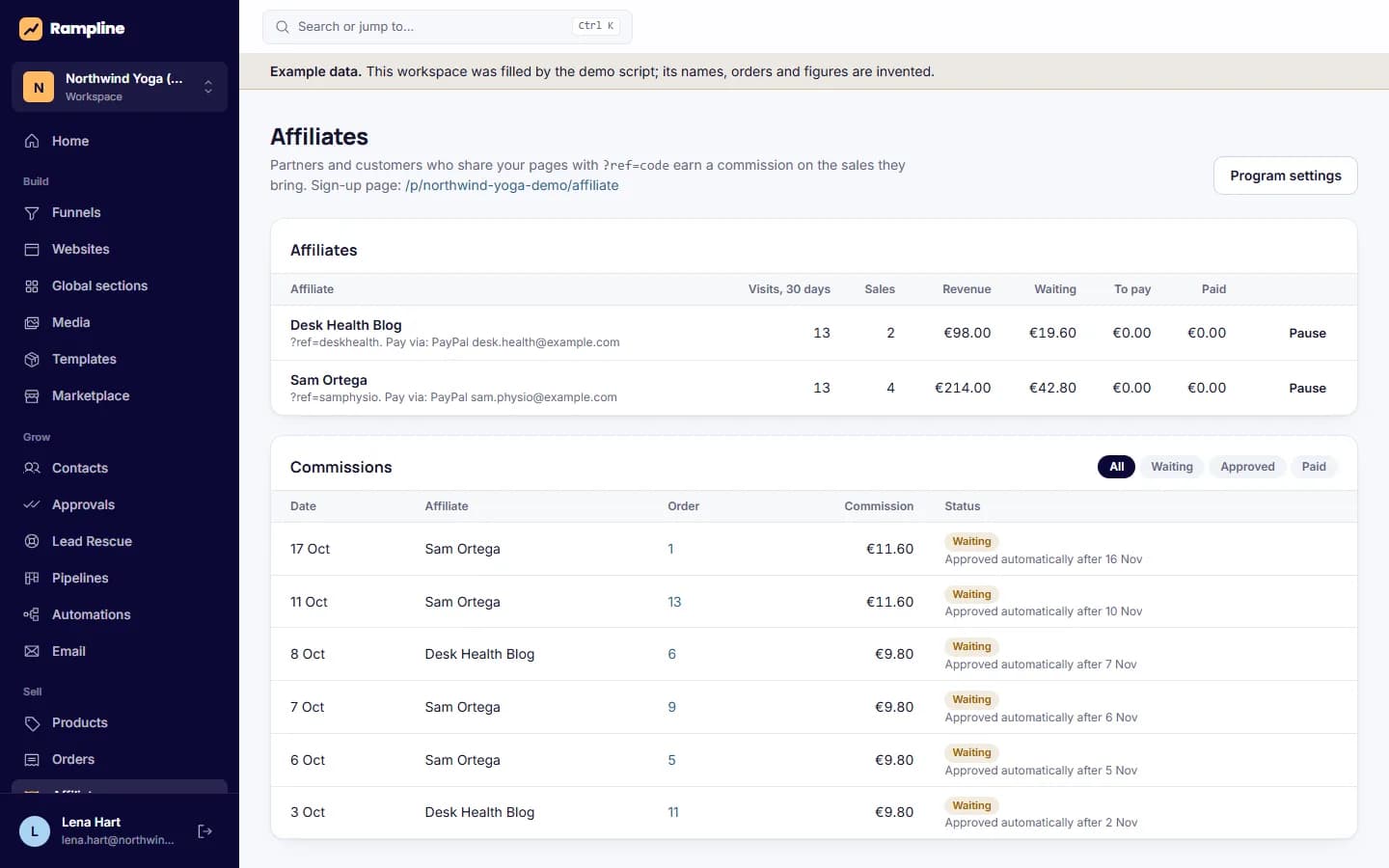Open order 1 from 17 Oct
Viewport: 1389px width, 868px height.
(x=670, y=549)
